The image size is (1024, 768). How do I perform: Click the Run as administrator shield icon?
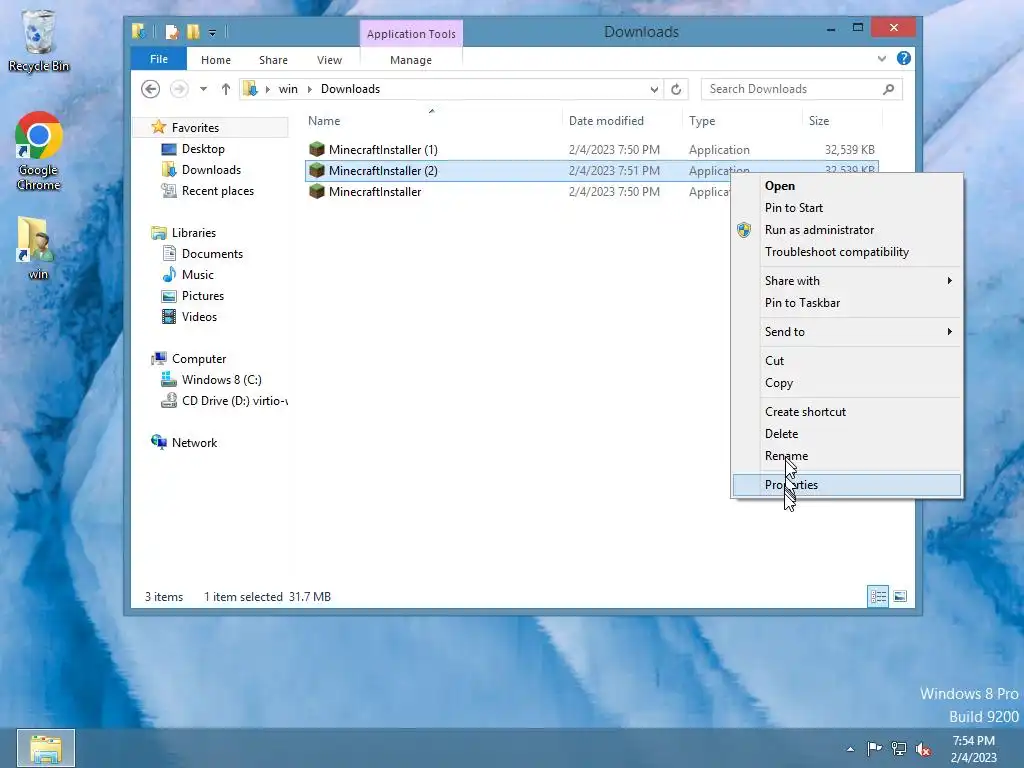(744, 230)
